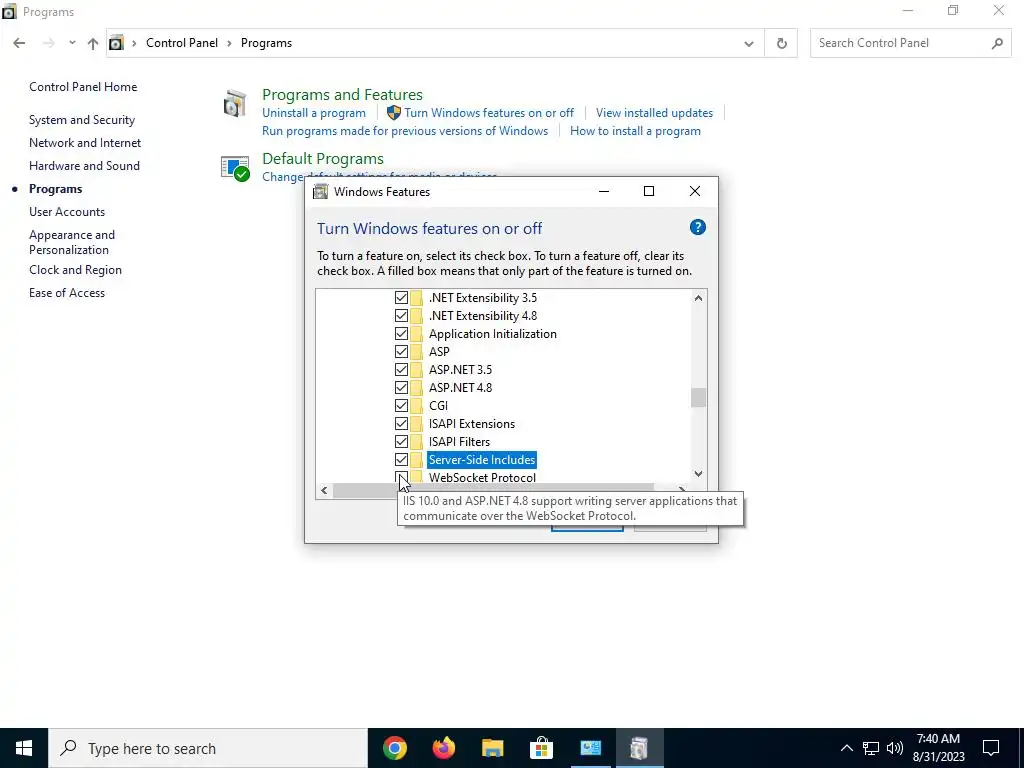Toggle the ASP checkbox
The height and width of the screenshot is (768, 1024).
(401, 351)
